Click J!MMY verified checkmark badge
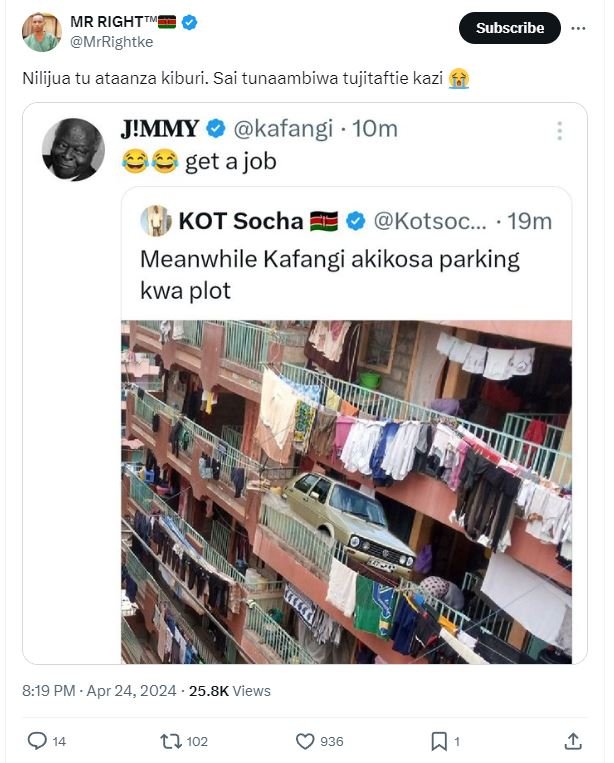 (x=215, y=129)
